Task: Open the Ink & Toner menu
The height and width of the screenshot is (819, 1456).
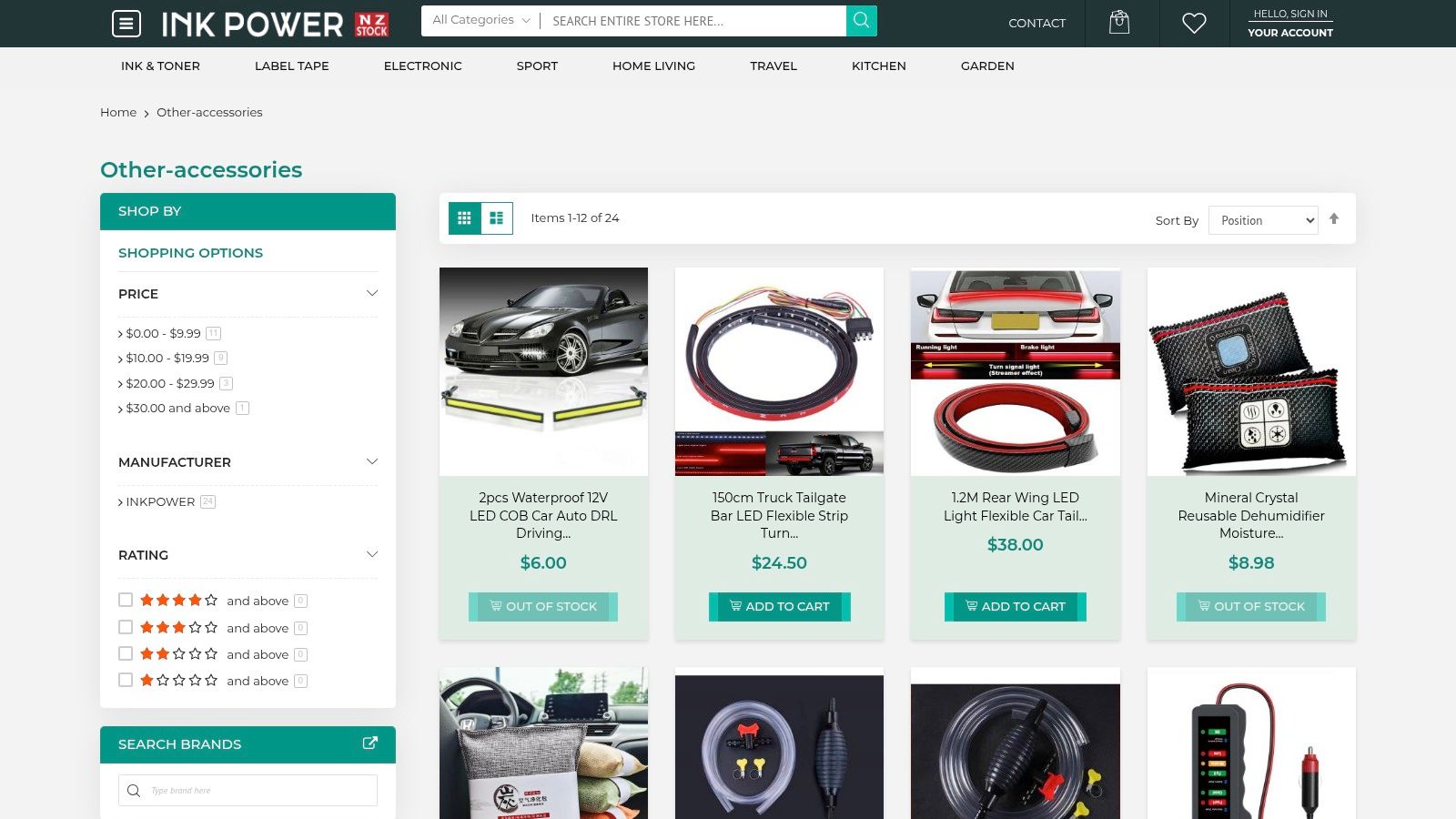Action: [160, 66]
